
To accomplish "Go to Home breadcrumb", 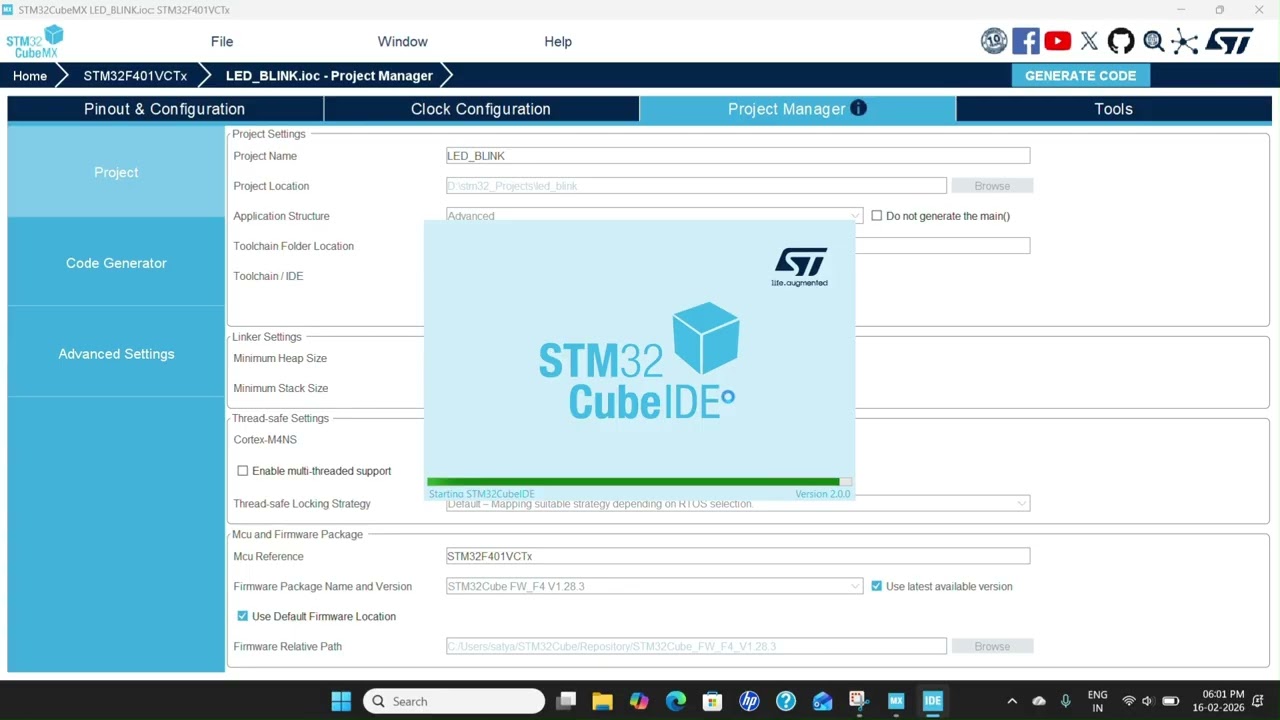I will click(30, 76).
